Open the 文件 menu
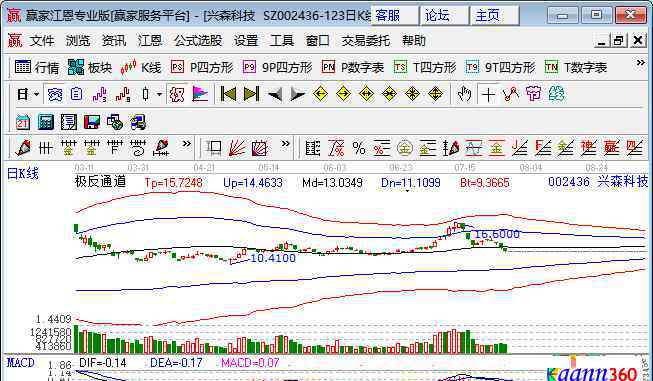 tap(42, 40)
